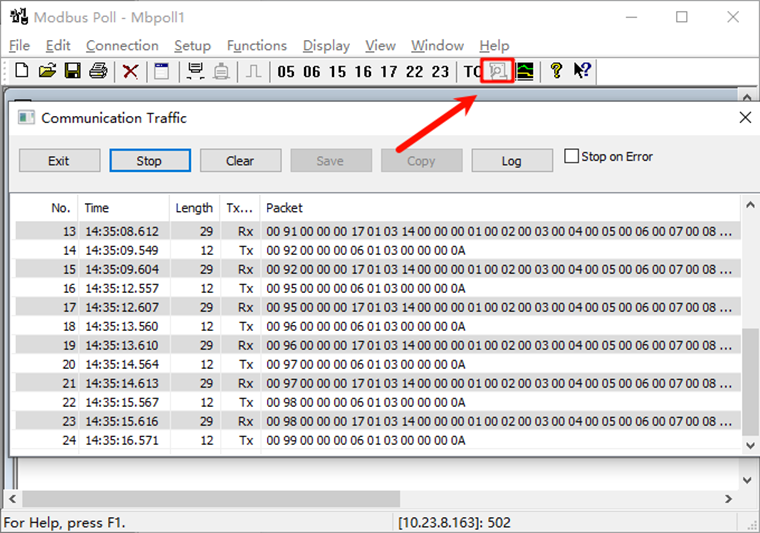Select row with time 14:35:13.610
This screenshot has width=760, height=533.
[x=378, y=345]
